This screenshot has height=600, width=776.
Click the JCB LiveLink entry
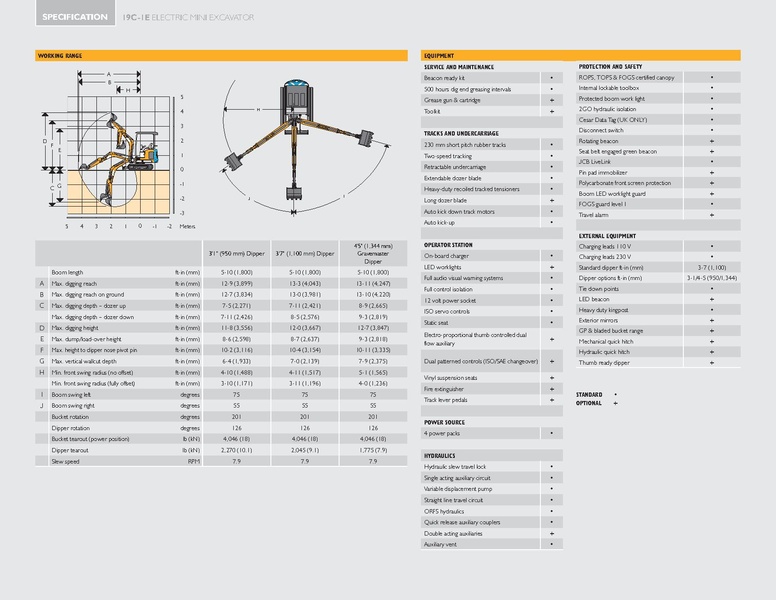point(594,162)
